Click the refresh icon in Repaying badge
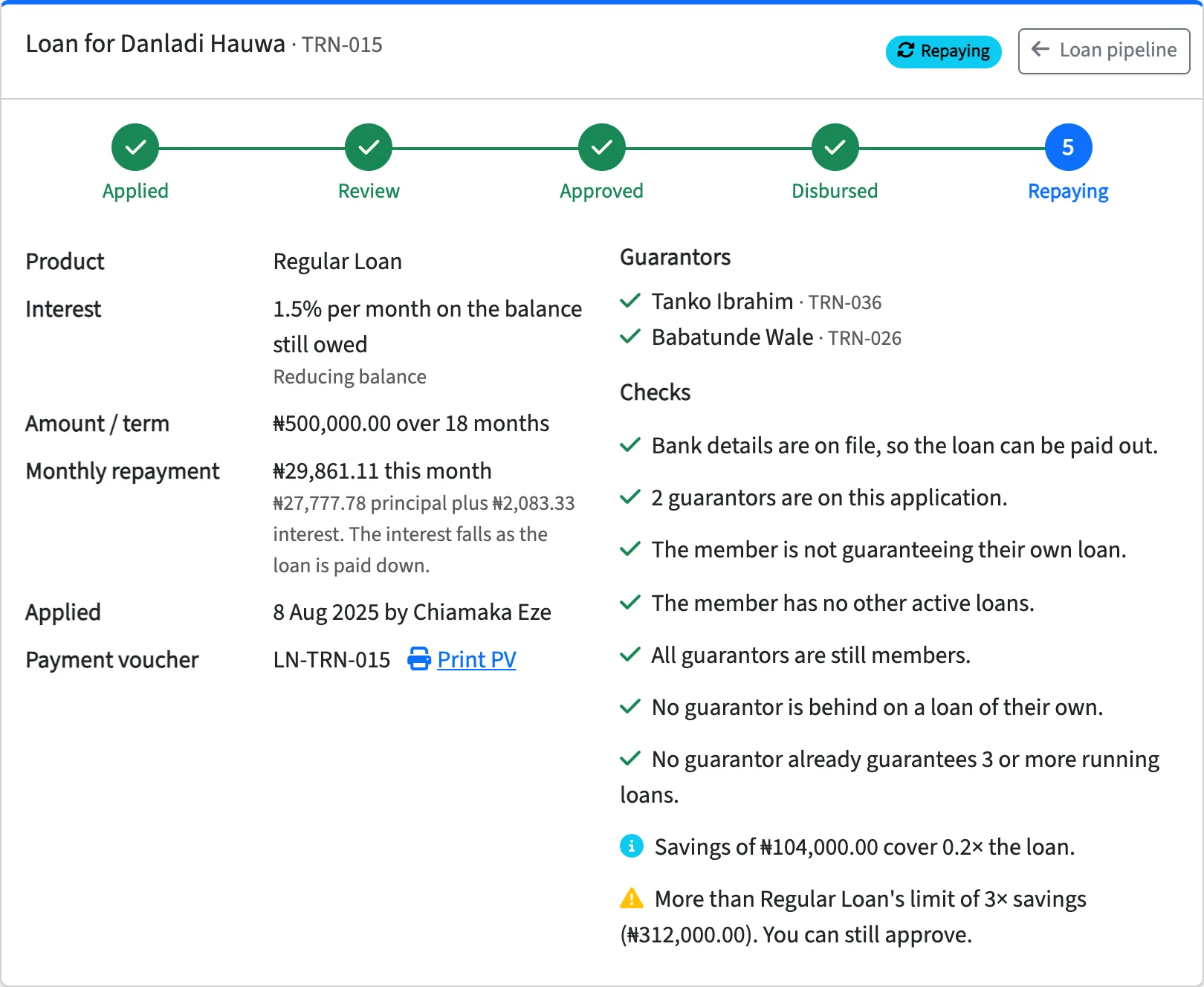 905,51
